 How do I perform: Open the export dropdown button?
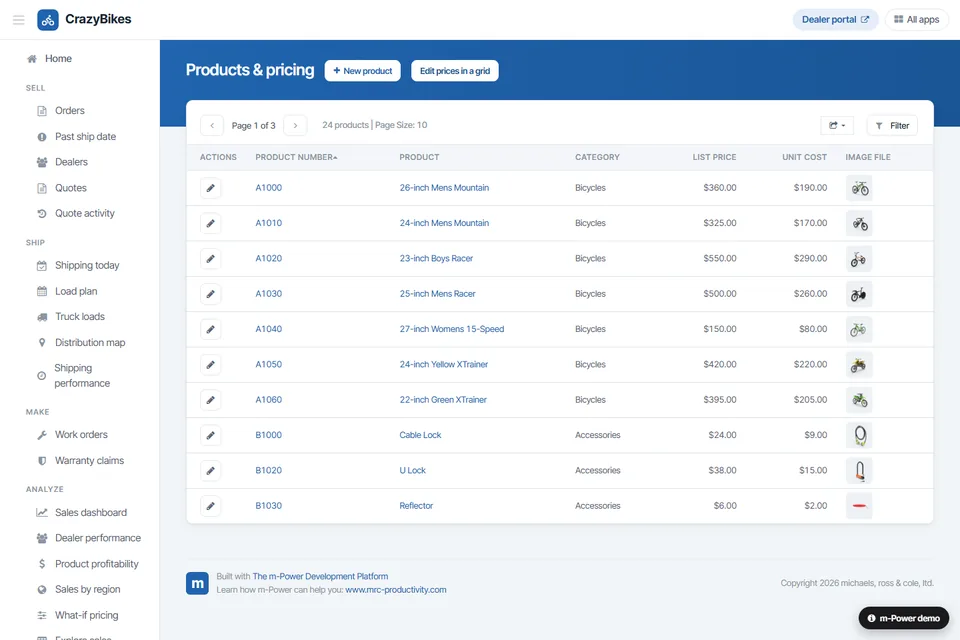coord(837,126)
